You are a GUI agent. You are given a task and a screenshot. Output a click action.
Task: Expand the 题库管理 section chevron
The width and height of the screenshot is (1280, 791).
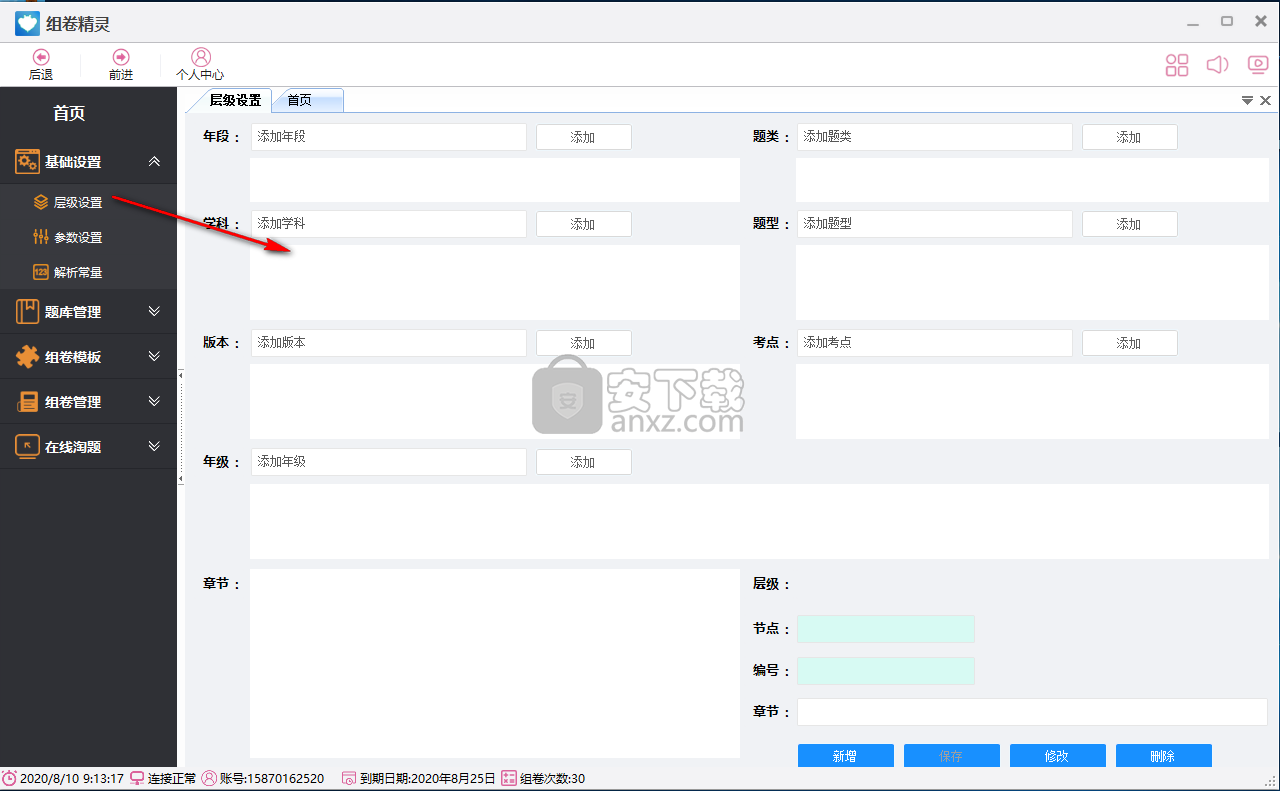154,311
